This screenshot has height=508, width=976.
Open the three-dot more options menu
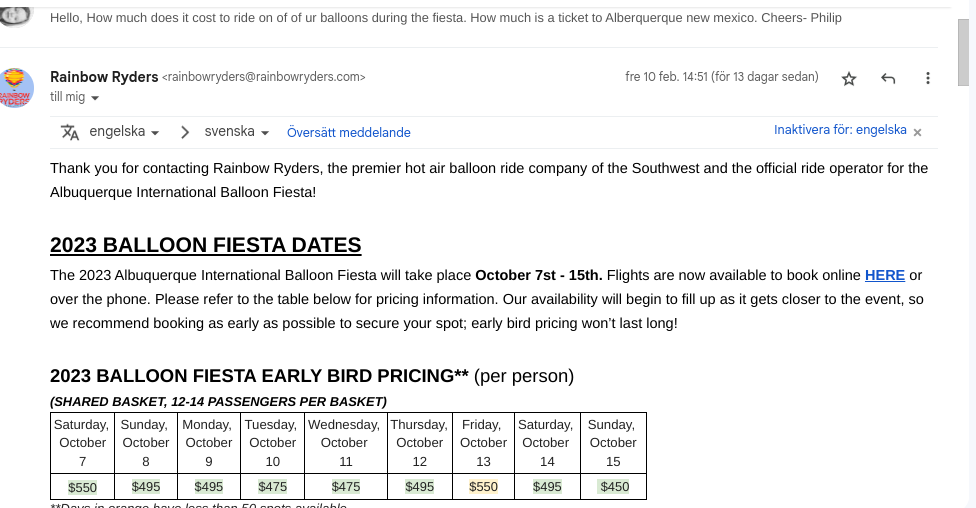click(927, 78)
